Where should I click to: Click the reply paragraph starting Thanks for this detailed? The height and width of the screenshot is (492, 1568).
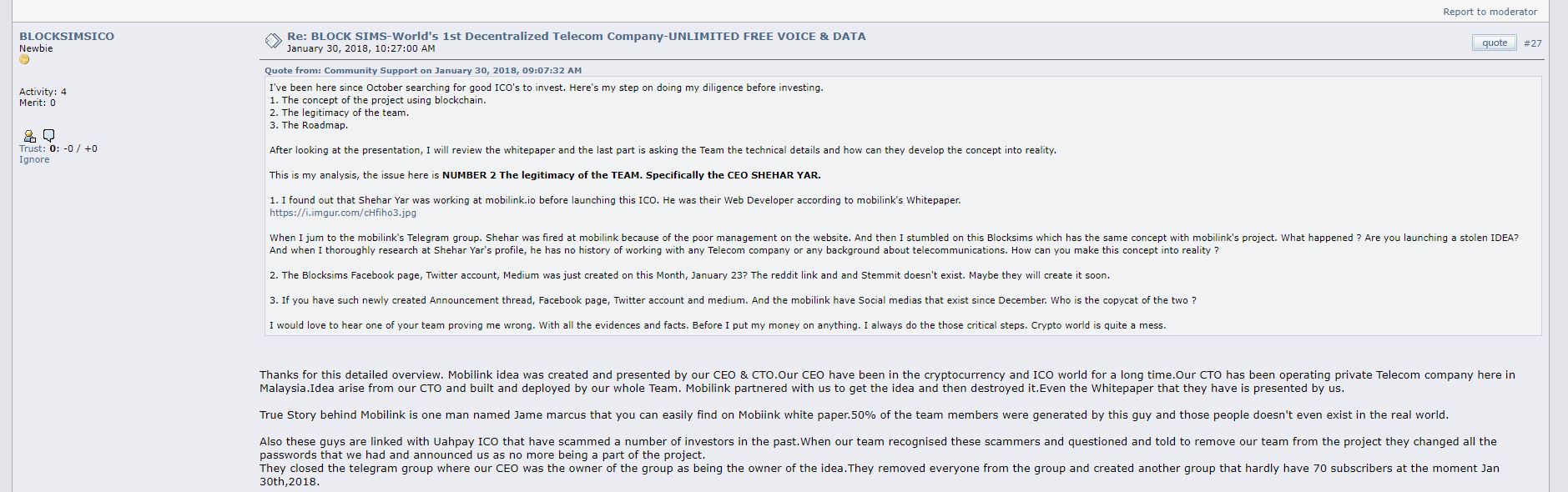coord(887,381)
